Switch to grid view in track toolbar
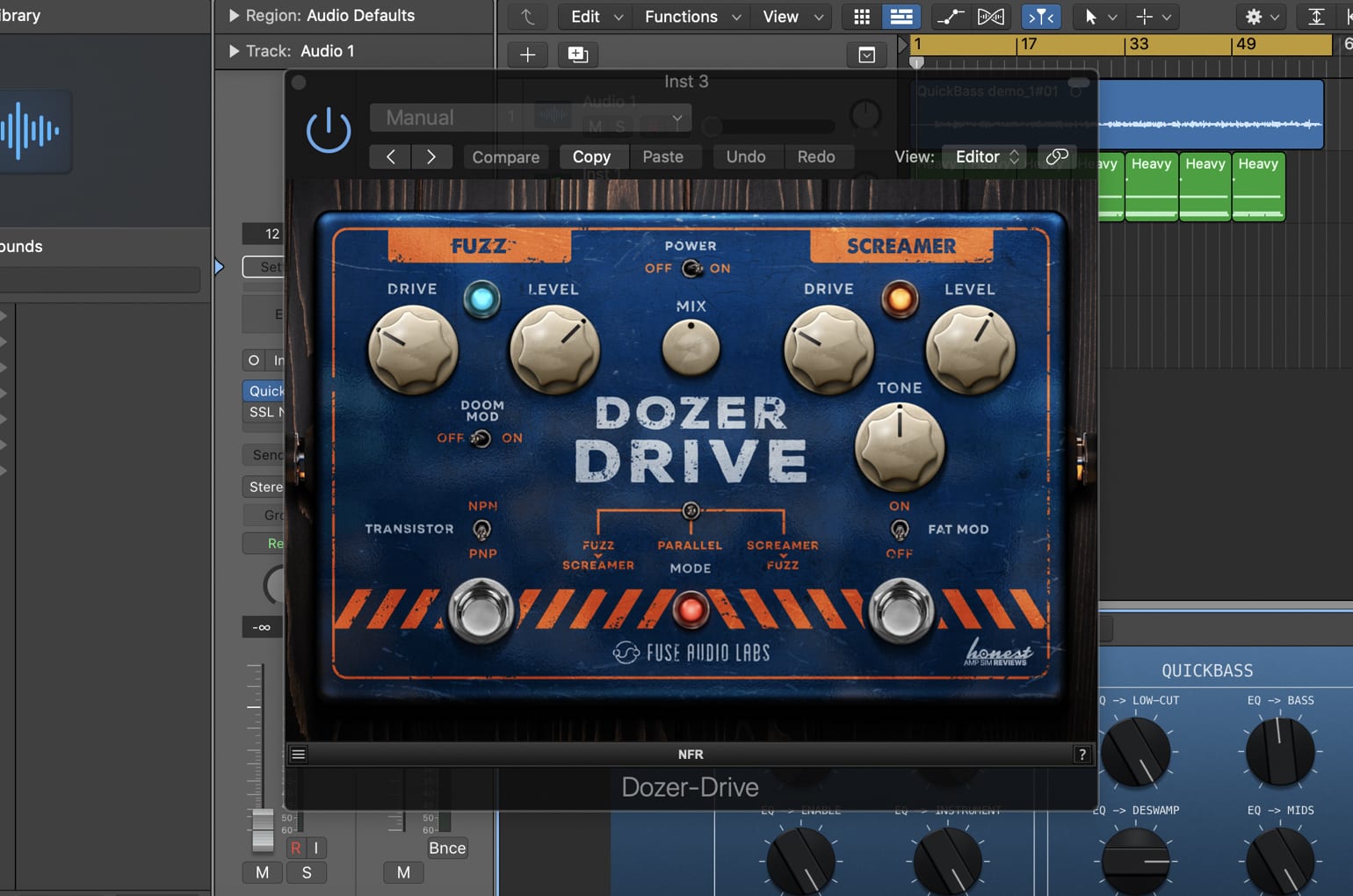 tap(862, 17)
